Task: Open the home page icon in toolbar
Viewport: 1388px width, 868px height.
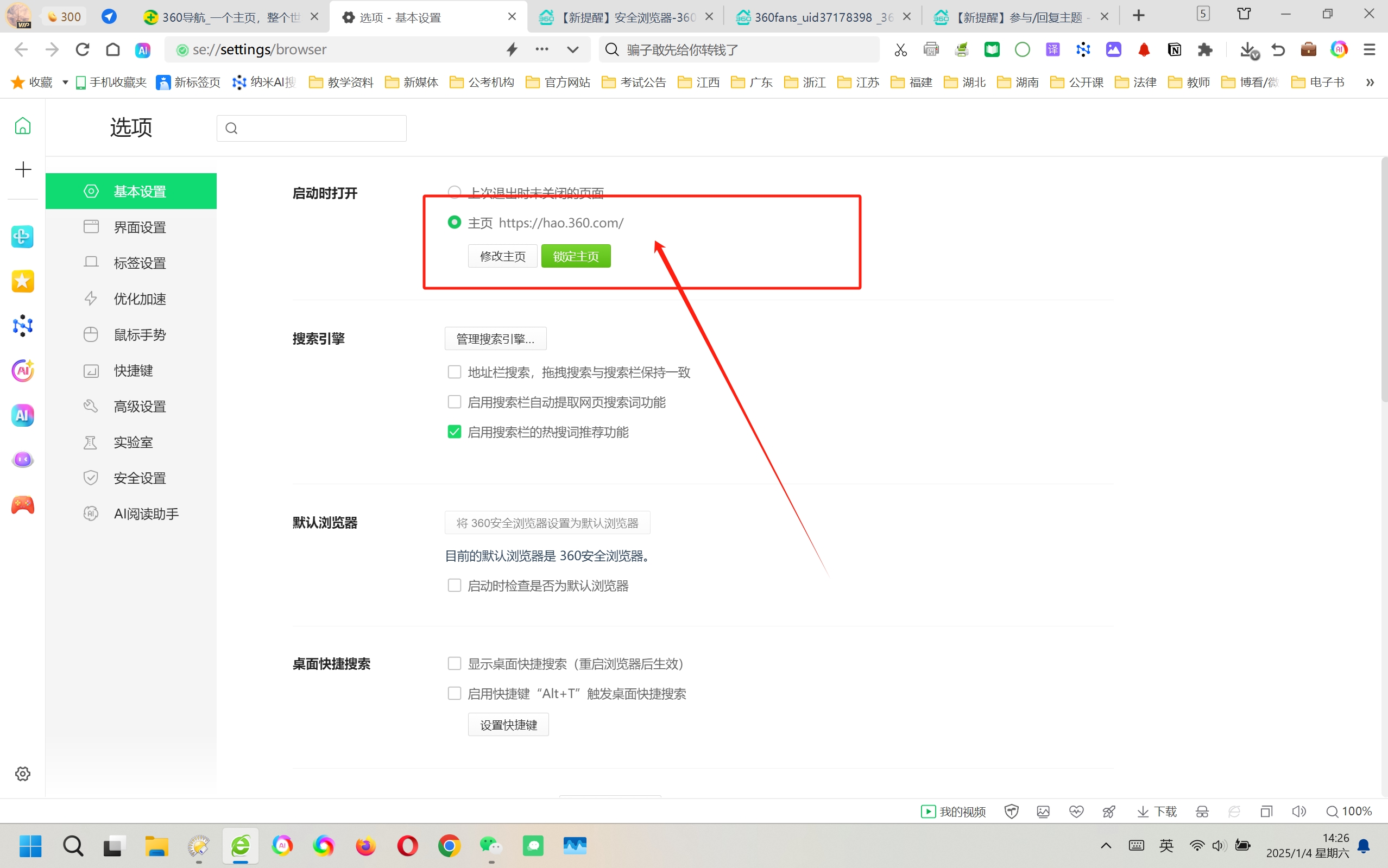Action: click(x=113, y=50)
